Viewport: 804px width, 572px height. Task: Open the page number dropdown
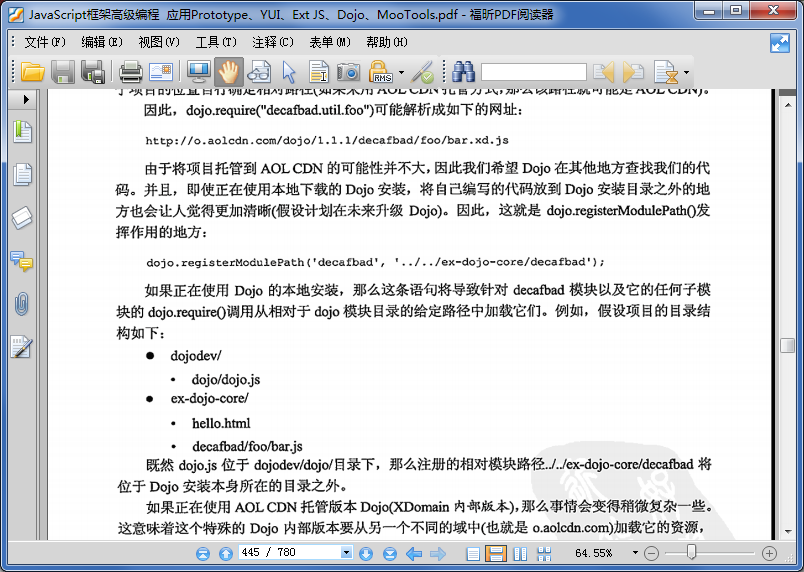point(347,553)
